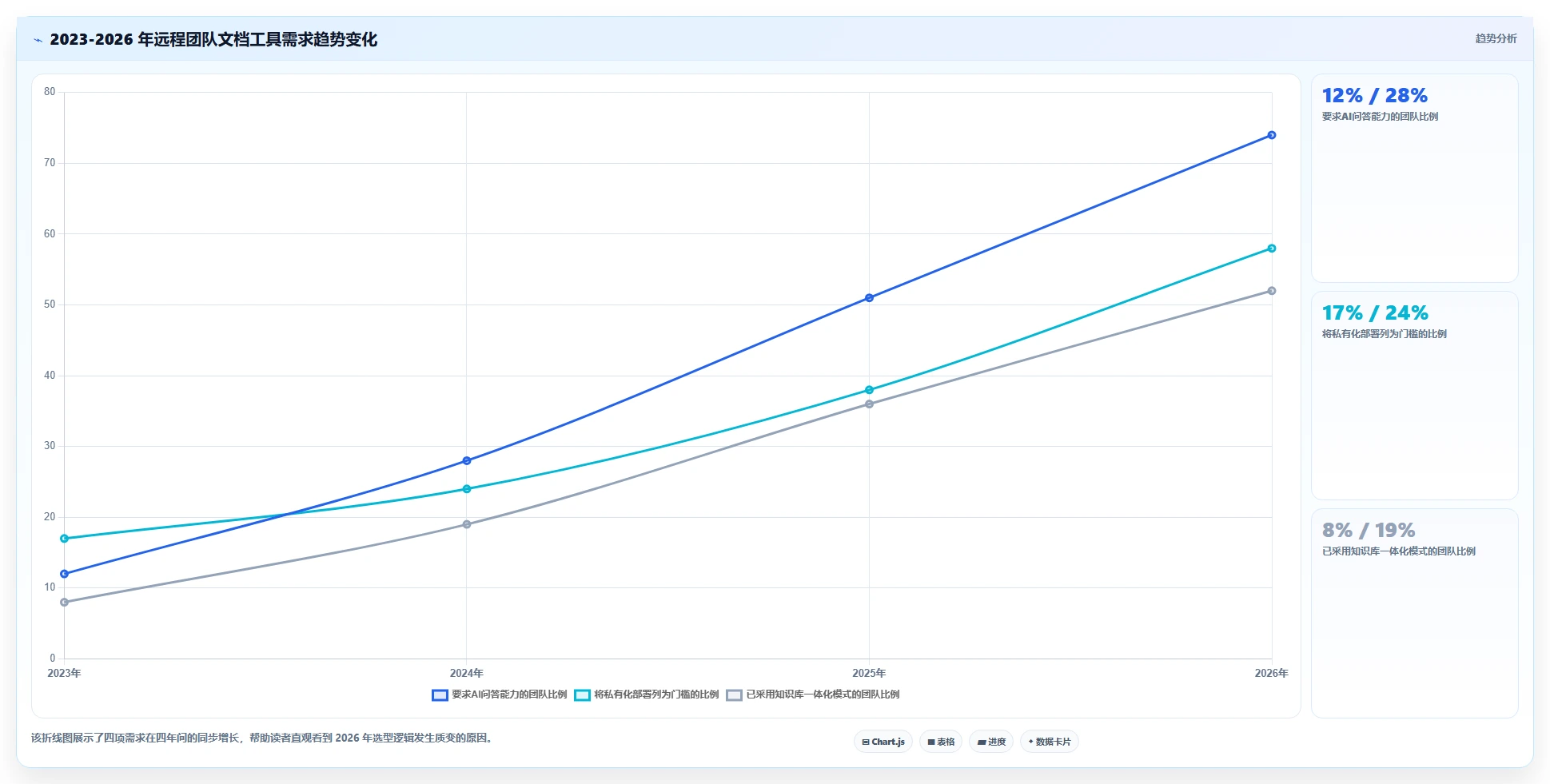The image size is (1550, 784).
Task: Click the 80 y-axis tick label
Action: coord(50,92)
